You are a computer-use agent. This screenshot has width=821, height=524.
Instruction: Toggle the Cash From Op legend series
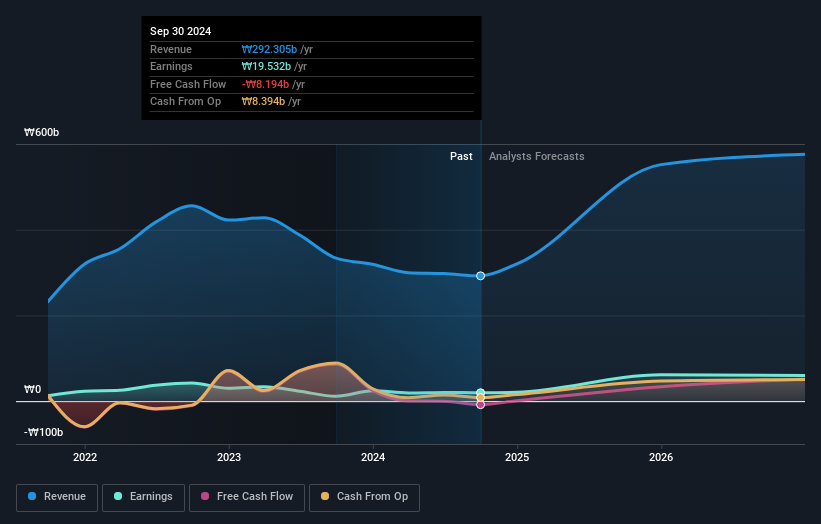[x=364, y=497]
